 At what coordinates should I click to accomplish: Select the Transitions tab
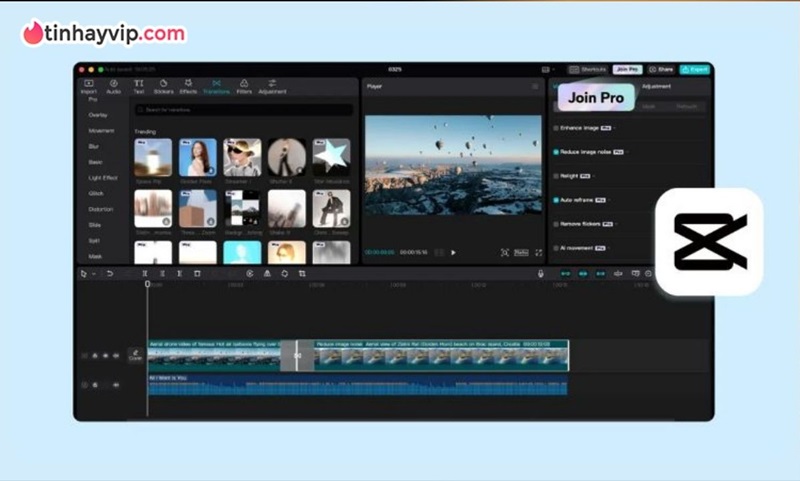point(216,87)
